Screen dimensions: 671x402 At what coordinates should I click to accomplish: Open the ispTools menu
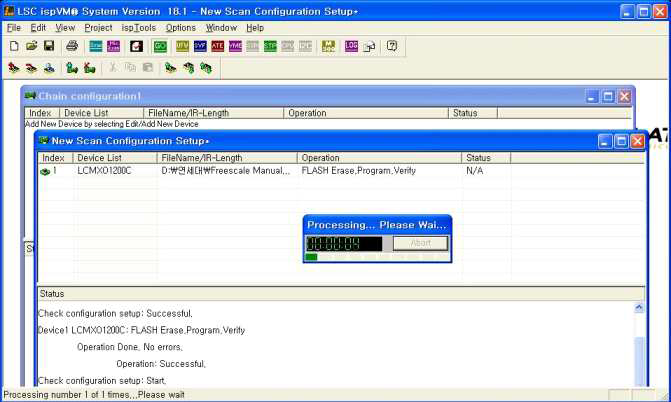pos(138,28)
